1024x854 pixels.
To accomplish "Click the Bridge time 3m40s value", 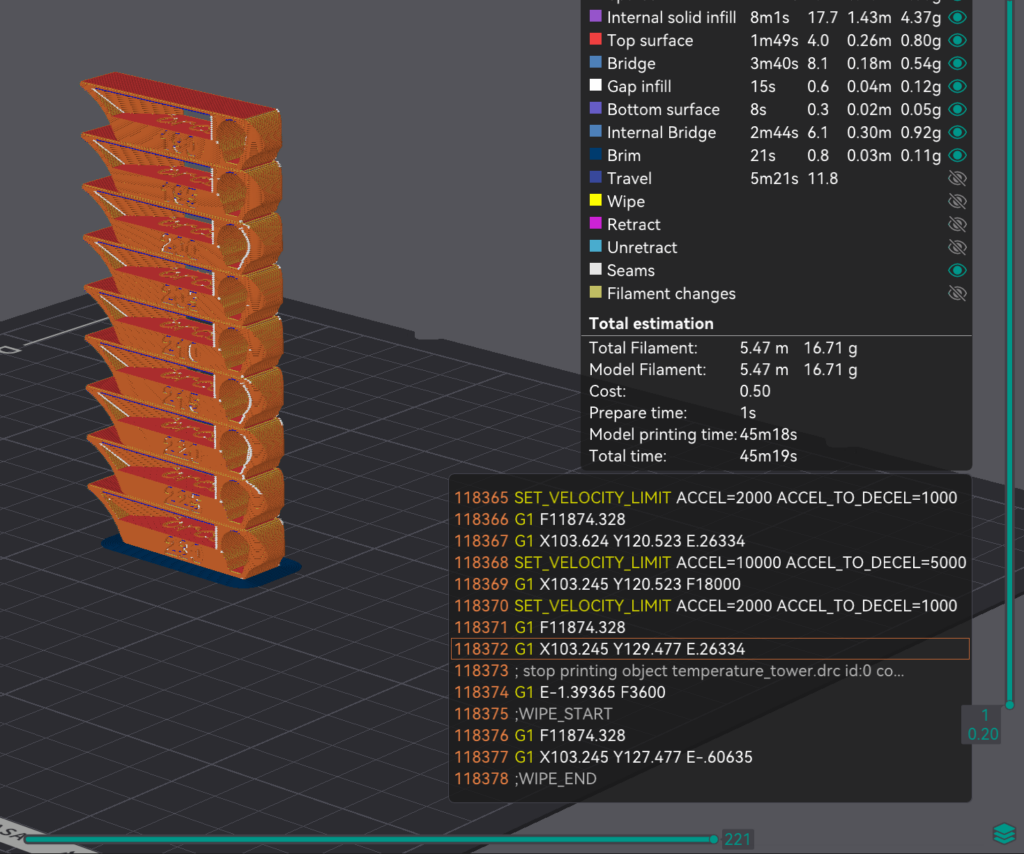I will coord(774,63).
